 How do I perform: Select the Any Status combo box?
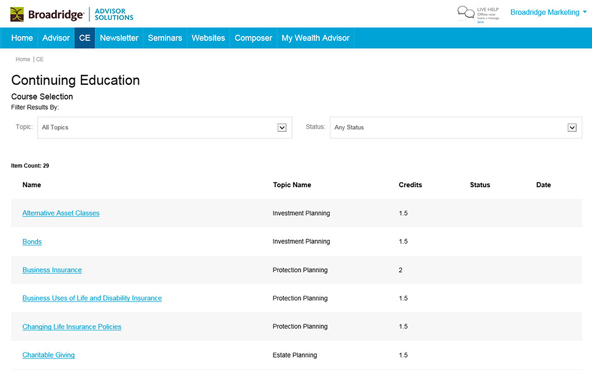pos(456,128)
